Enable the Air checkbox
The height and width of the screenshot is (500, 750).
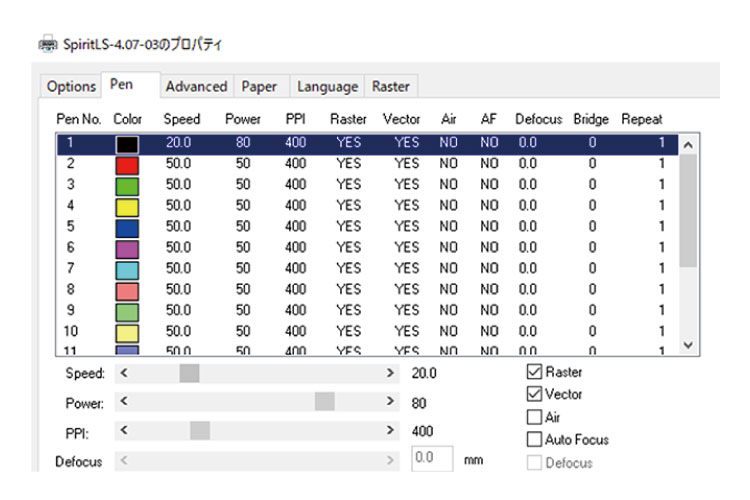(x=534, y=417)
